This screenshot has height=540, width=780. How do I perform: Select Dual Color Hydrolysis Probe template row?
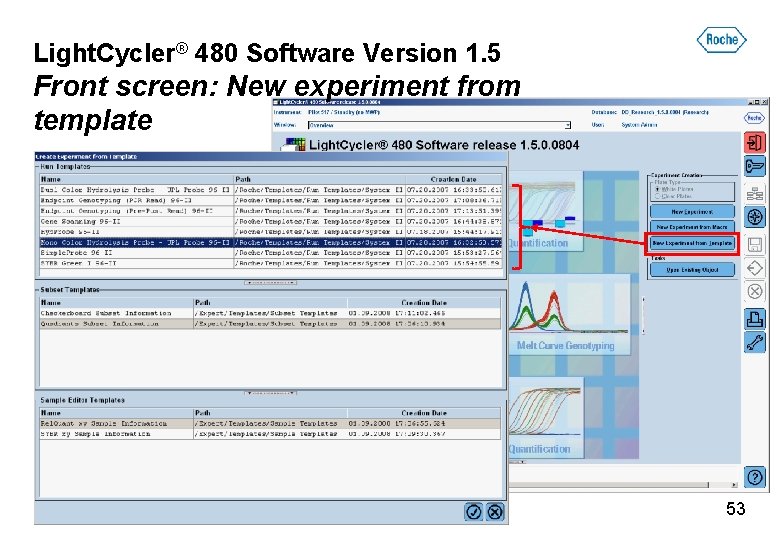pyautogui.click(x=271, y=190)
